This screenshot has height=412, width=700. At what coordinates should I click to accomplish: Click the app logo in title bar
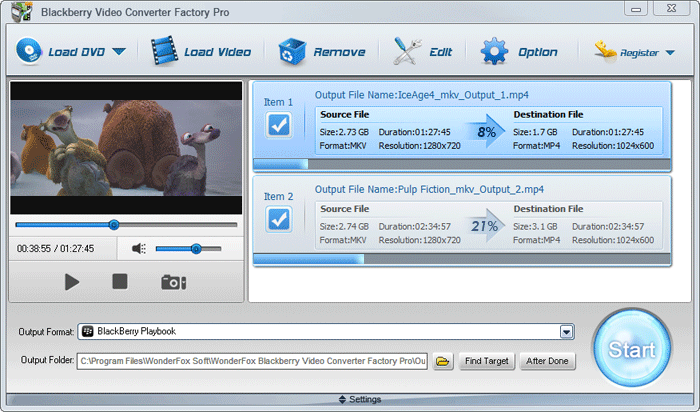click(21, 12)
